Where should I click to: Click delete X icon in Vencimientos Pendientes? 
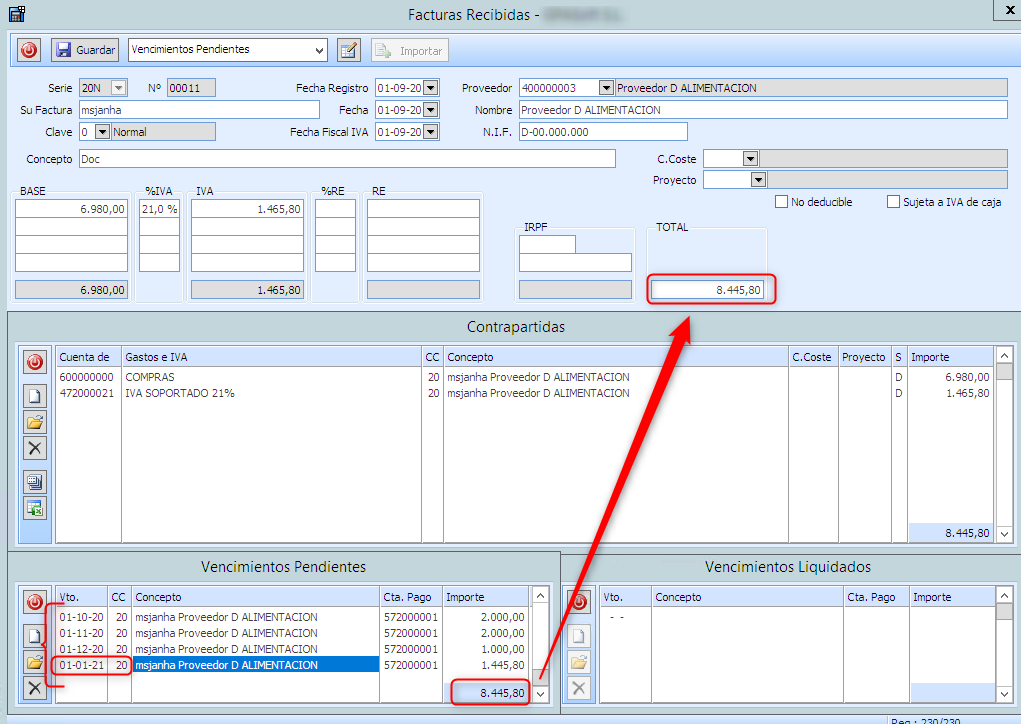[35, 687]
